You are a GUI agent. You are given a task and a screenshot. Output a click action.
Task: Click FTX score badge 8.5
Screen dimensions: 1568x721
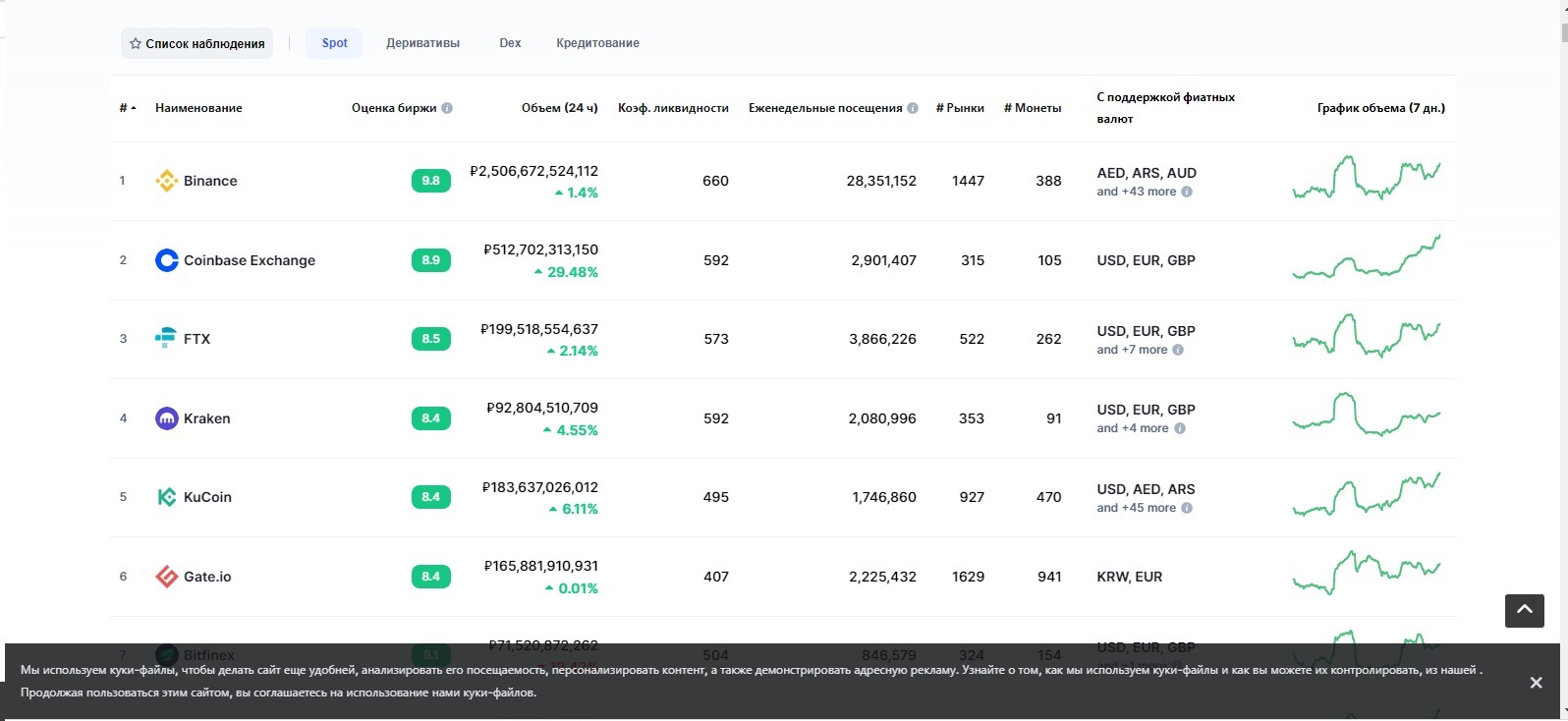431,339
